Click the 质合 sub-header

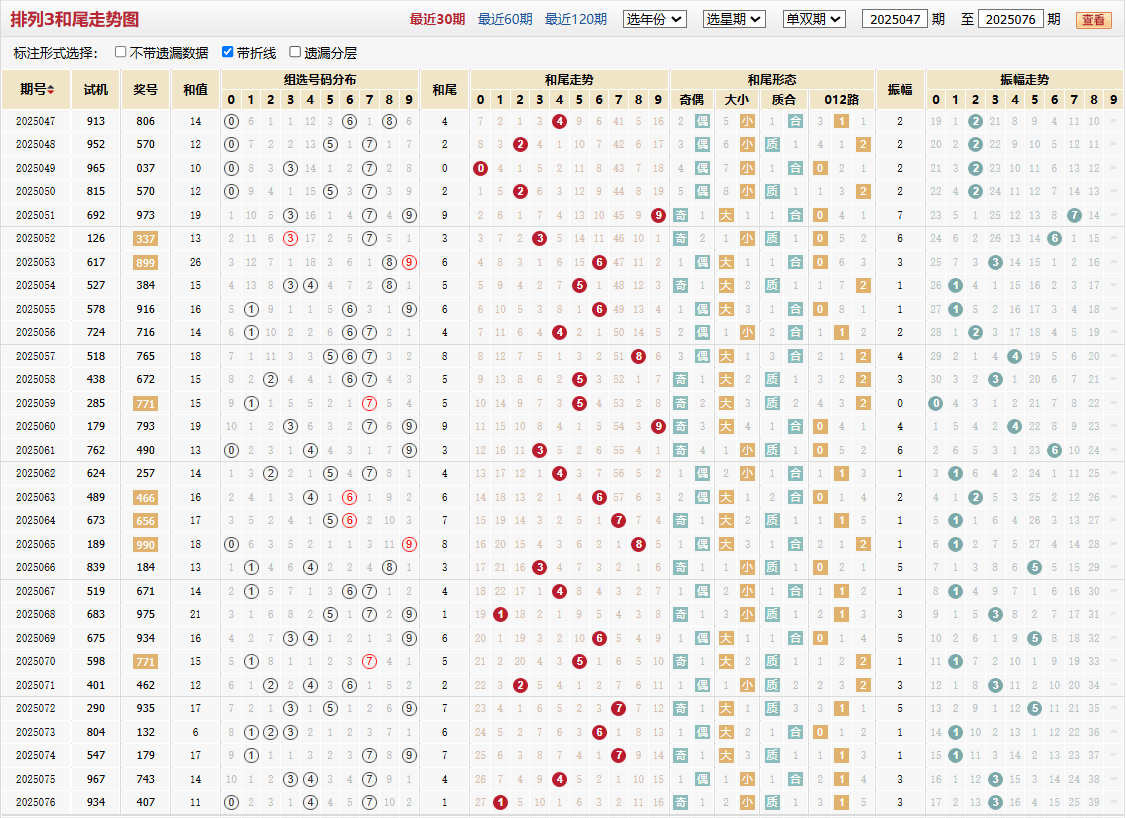(x=783, y=100)
